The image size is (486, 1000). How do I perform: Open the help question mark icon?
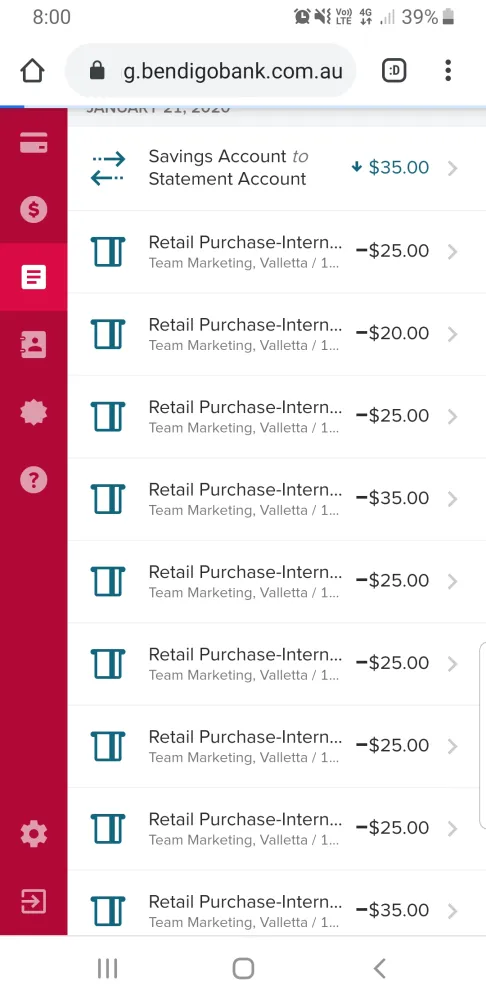click(33, 480)
